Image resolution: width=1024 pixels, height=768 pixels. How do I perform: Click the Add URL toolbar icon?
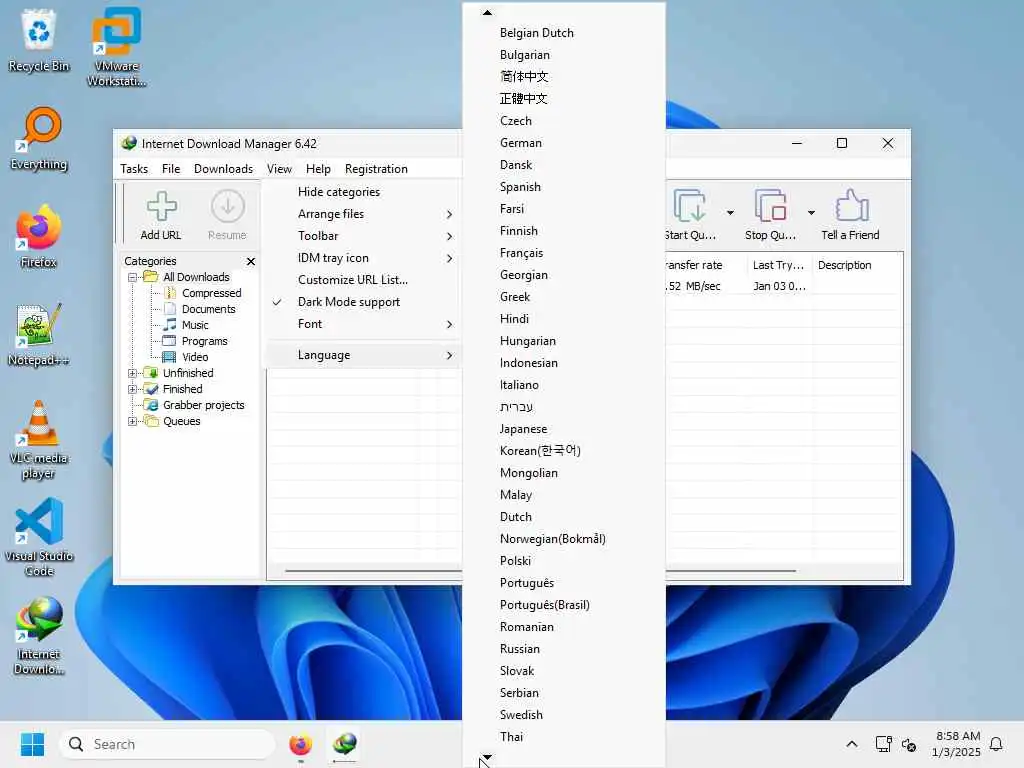(x=161, y=215)
